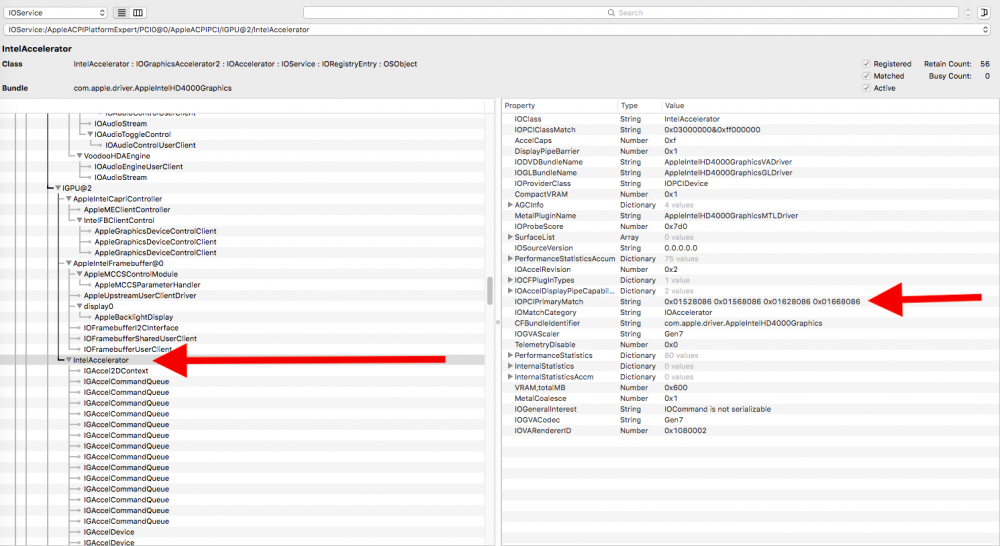Collapse the AppleIntelCapriController node

(x=69, y=199)
